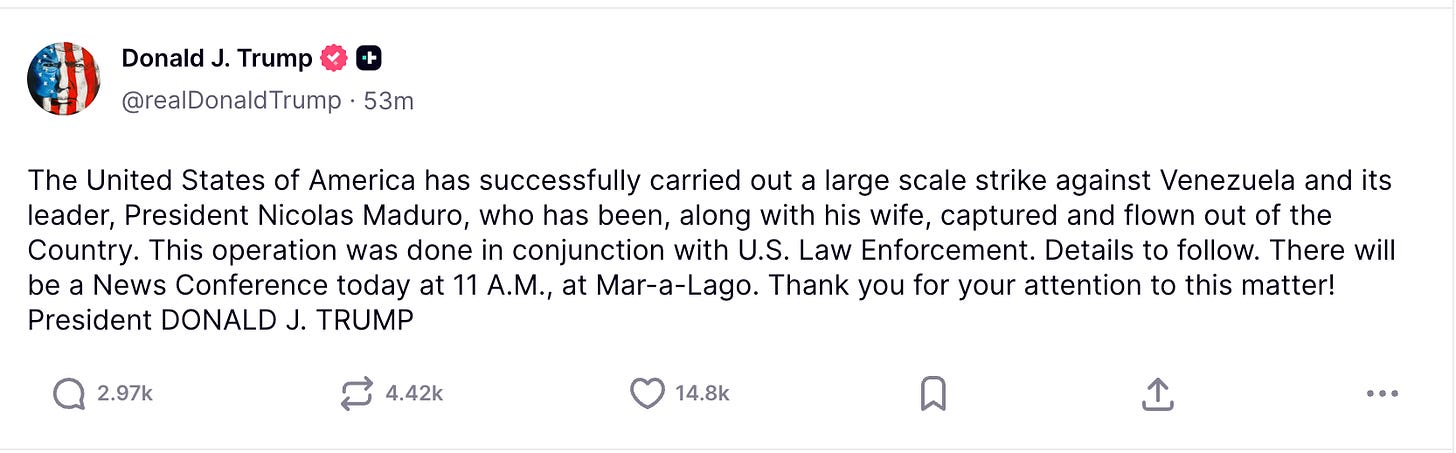Click the repost arrows icon
Viewport: 1456px width, 453px height.
point(357,394)
